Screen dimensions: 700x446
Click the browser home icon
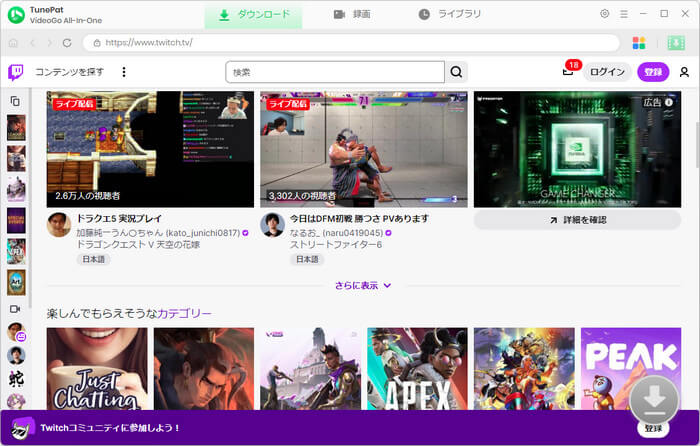13,43
